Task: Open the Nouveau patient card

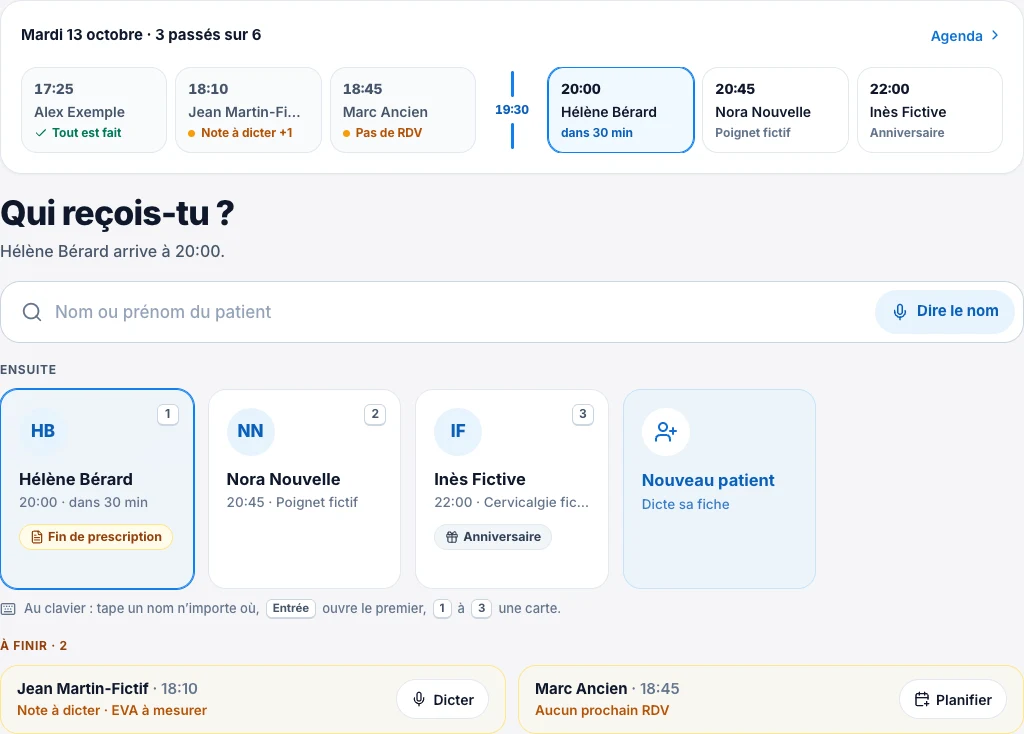Action: tap(719, 489)
